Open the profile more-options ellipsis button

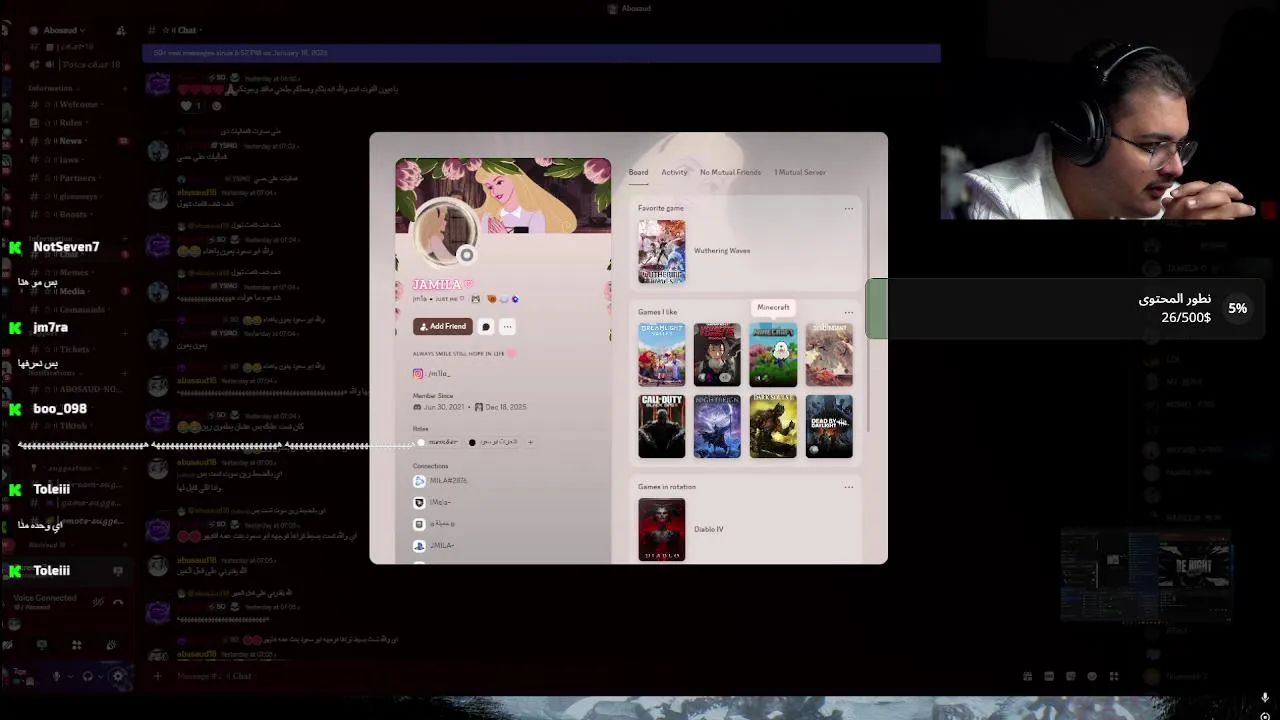click(507, 326)
